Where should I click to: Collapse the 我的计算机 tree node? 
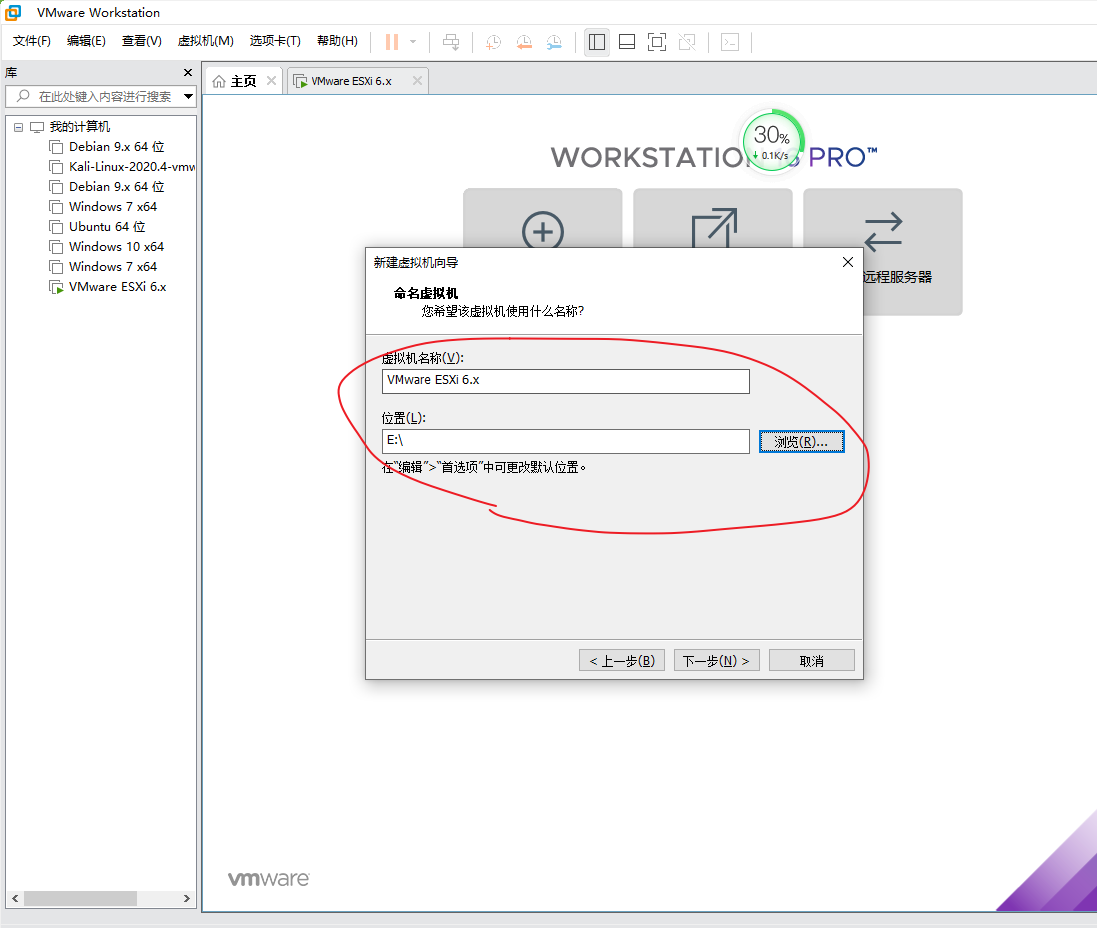click(x=18, y=127)
